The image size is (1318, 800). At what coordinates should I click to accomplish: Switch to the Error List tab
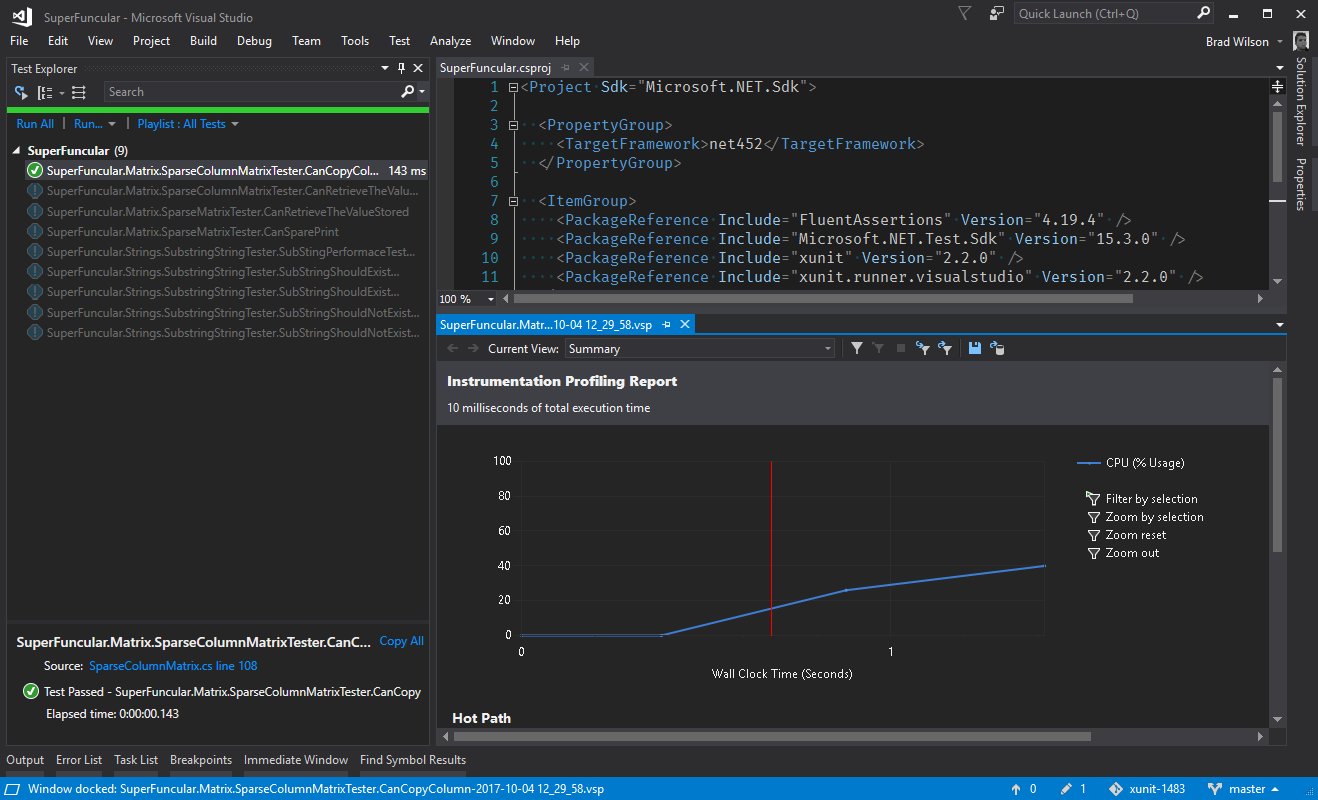pos(79,760)
